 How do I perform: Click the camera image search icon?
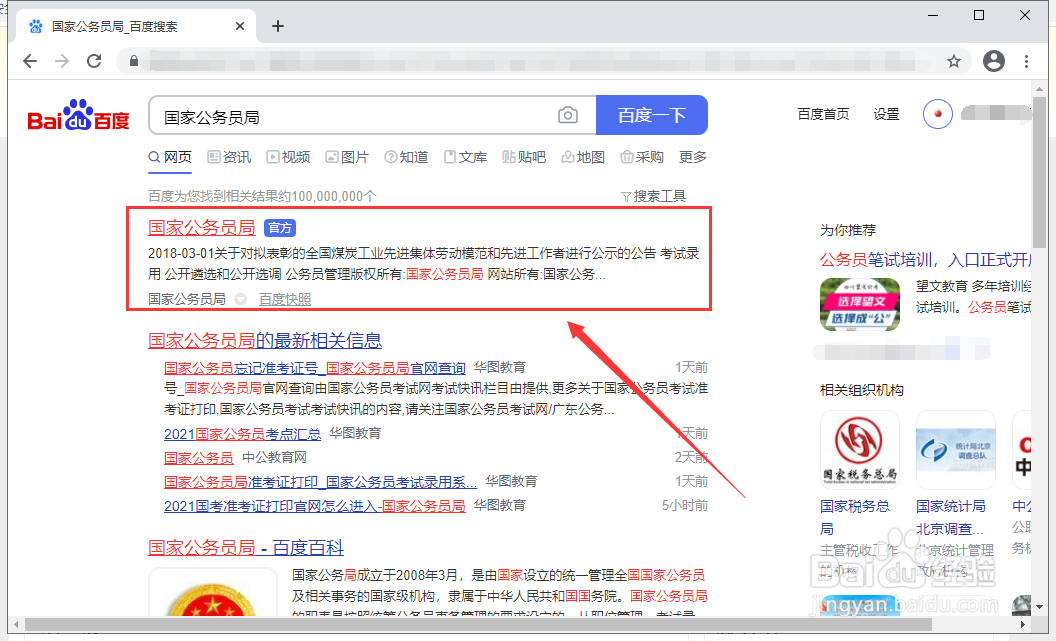pyautogui.click(x=568, y=115)
